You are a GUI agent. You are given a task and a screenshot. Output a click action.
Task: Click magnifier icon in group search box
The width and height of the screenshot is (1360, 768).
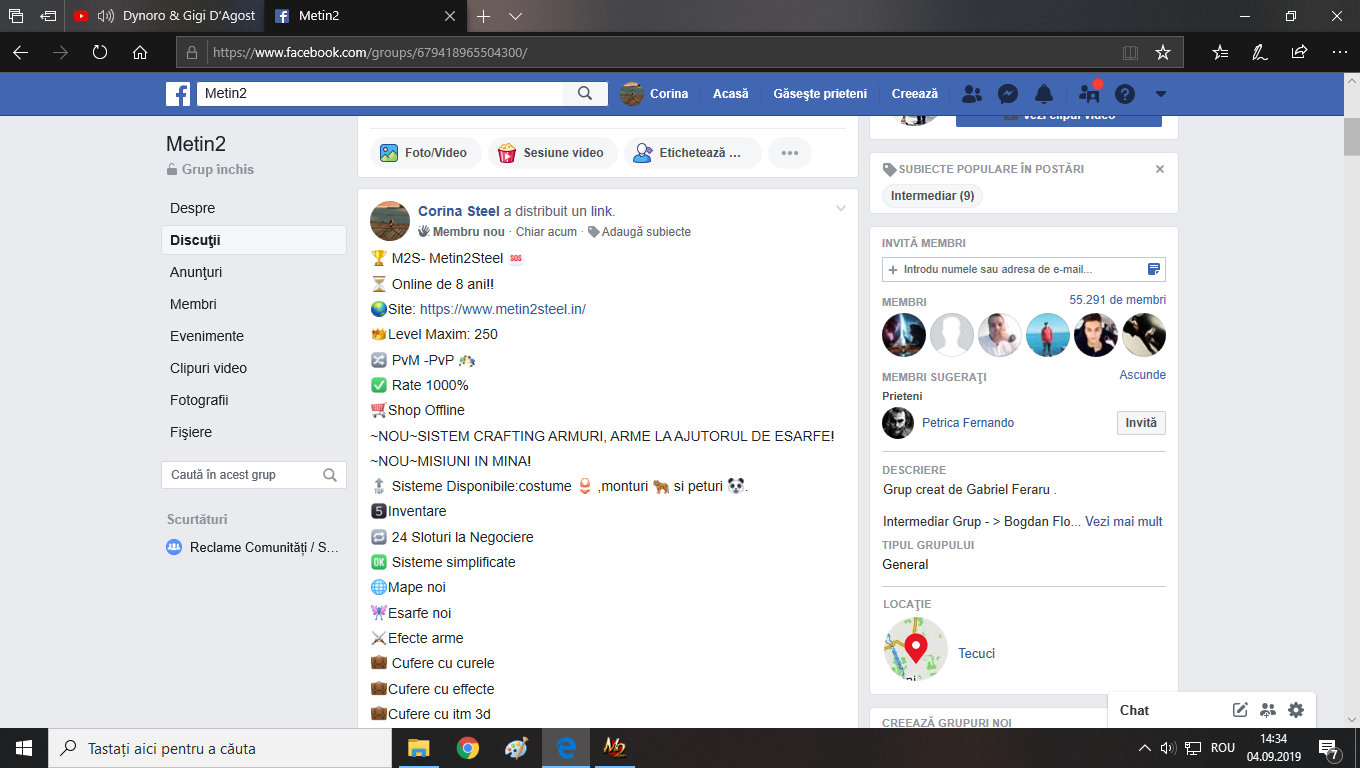(330, 475)
